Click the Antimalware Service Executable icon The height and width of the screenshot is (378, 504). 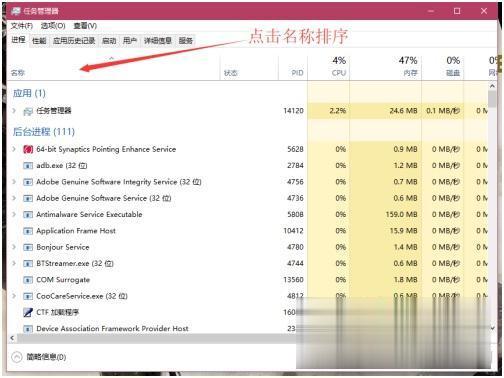[28, 215]
